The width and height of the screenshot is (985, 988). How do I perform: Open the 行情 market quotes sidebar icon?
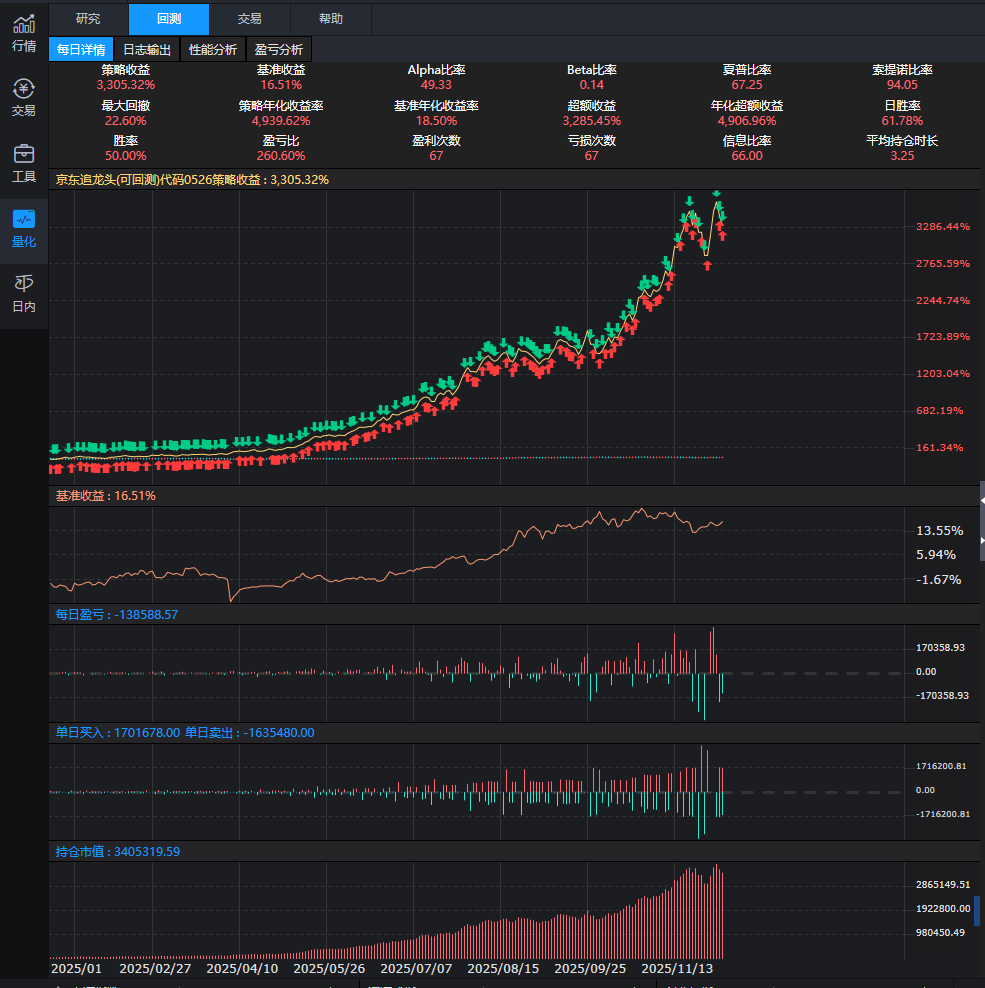pos(24,32)
